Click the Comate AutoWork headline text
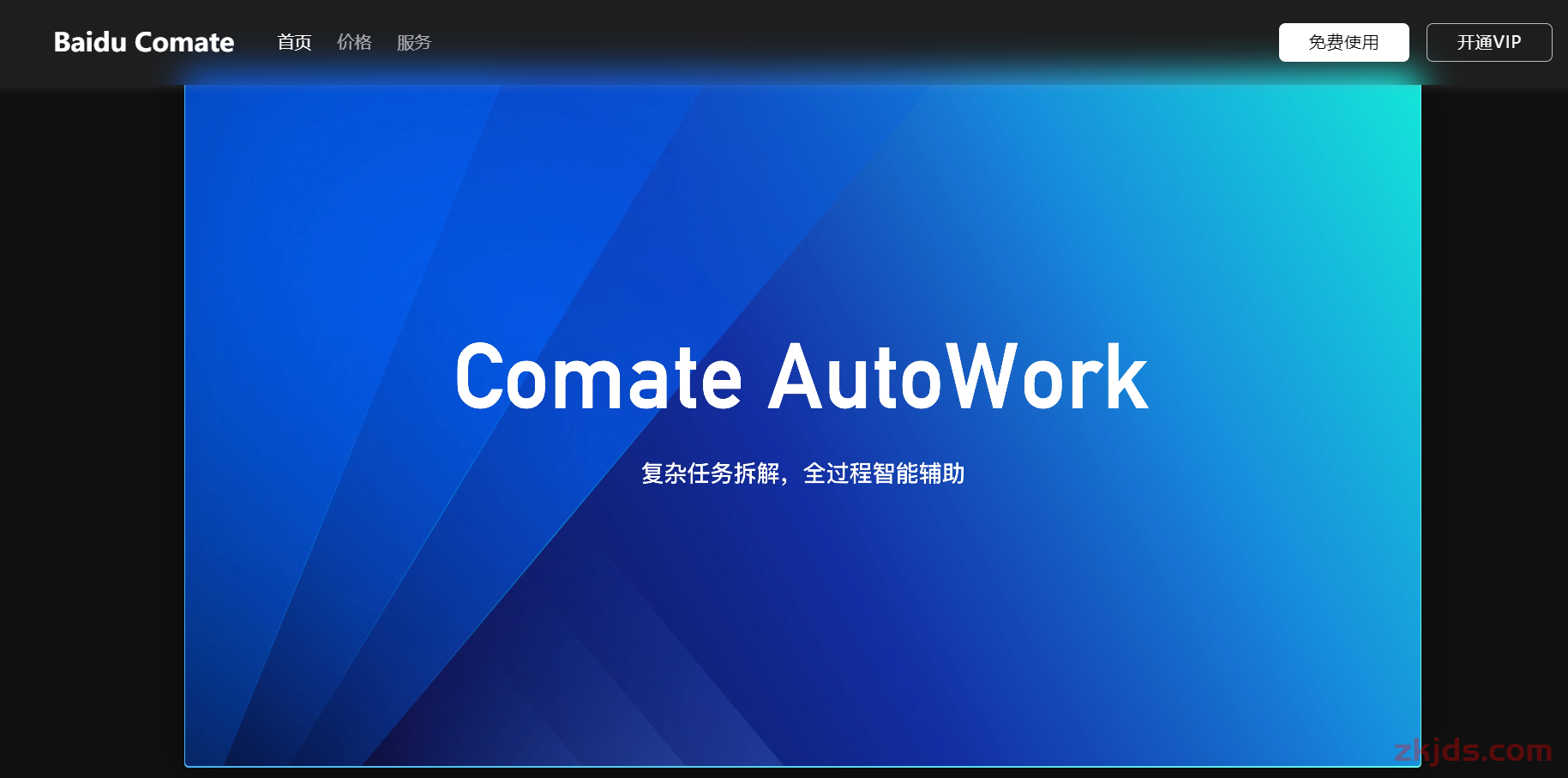1568x778 pixels. [802, 377]
